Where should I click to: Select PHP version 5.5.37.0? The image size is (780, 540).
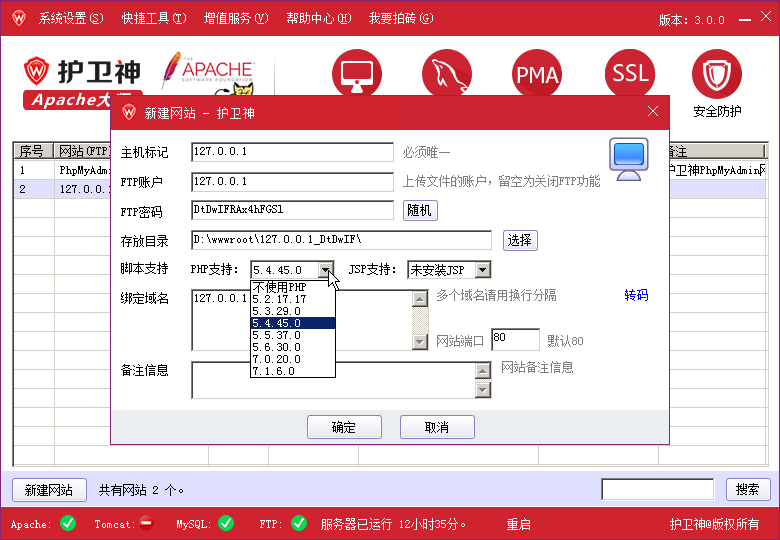tap(293, 335)
